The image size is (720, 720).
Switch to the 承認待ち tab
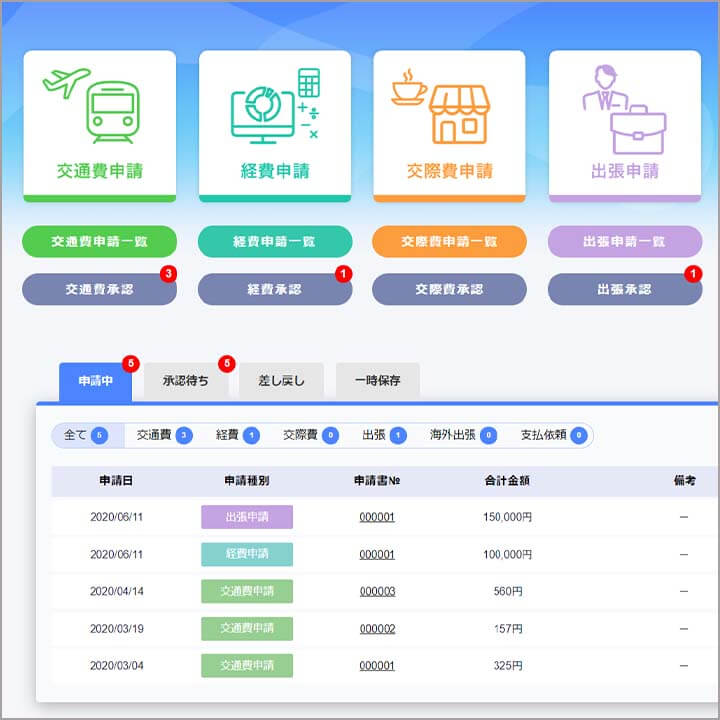click(x=186, y=381)
